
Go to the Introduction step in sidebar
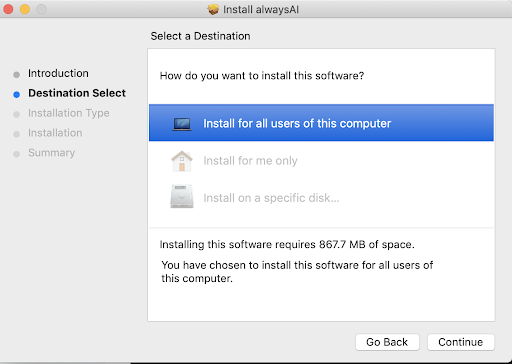pos(58,73)
